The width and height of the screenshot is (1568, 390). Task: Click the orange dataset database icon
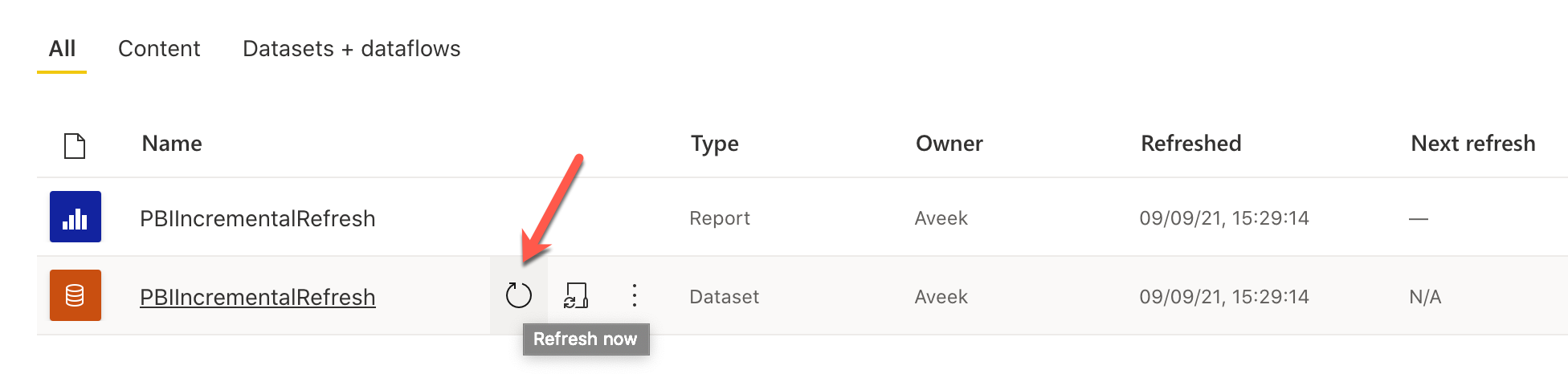click(x=76, y=295)
